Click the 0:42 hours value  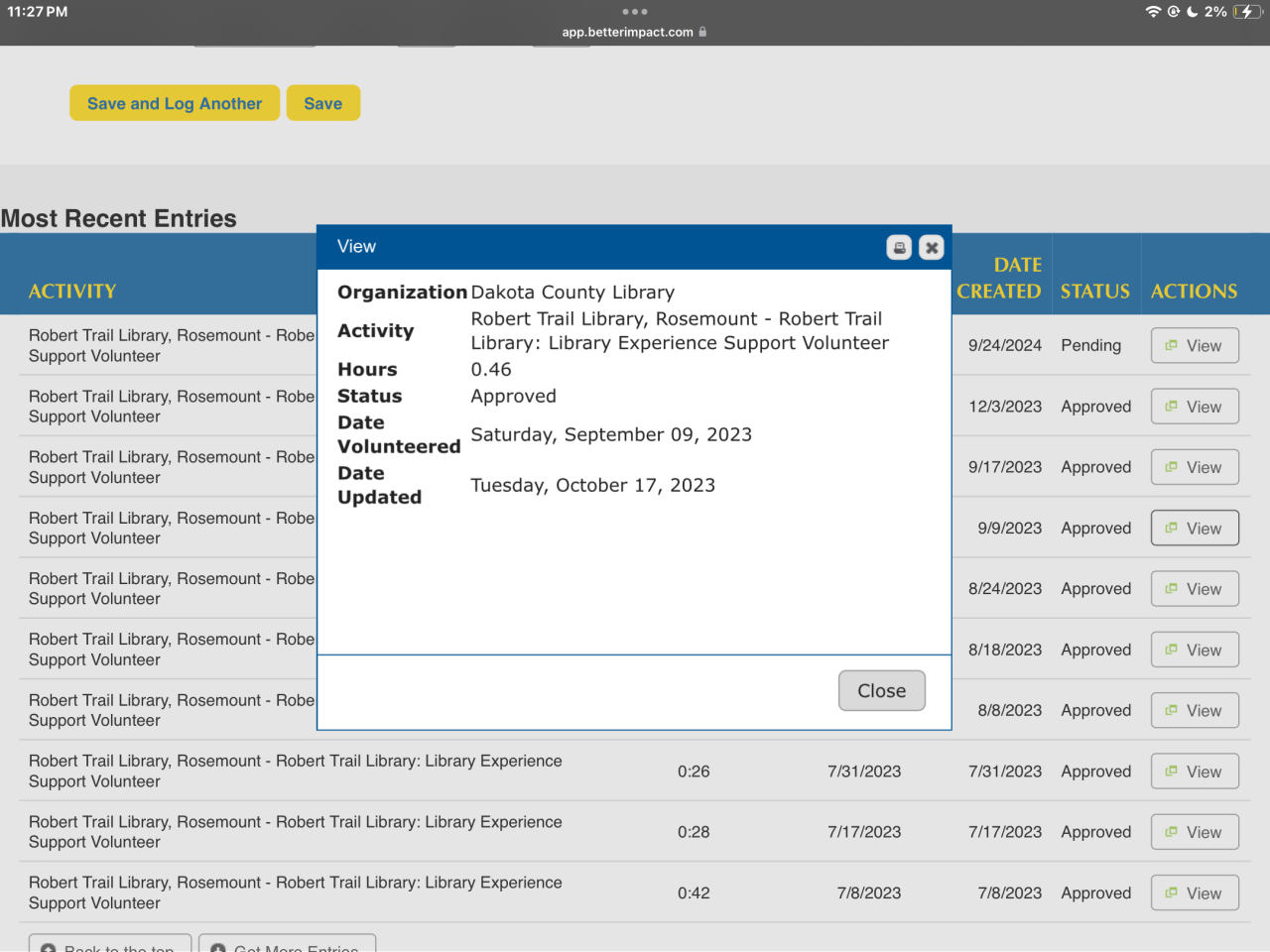(694, 893)
